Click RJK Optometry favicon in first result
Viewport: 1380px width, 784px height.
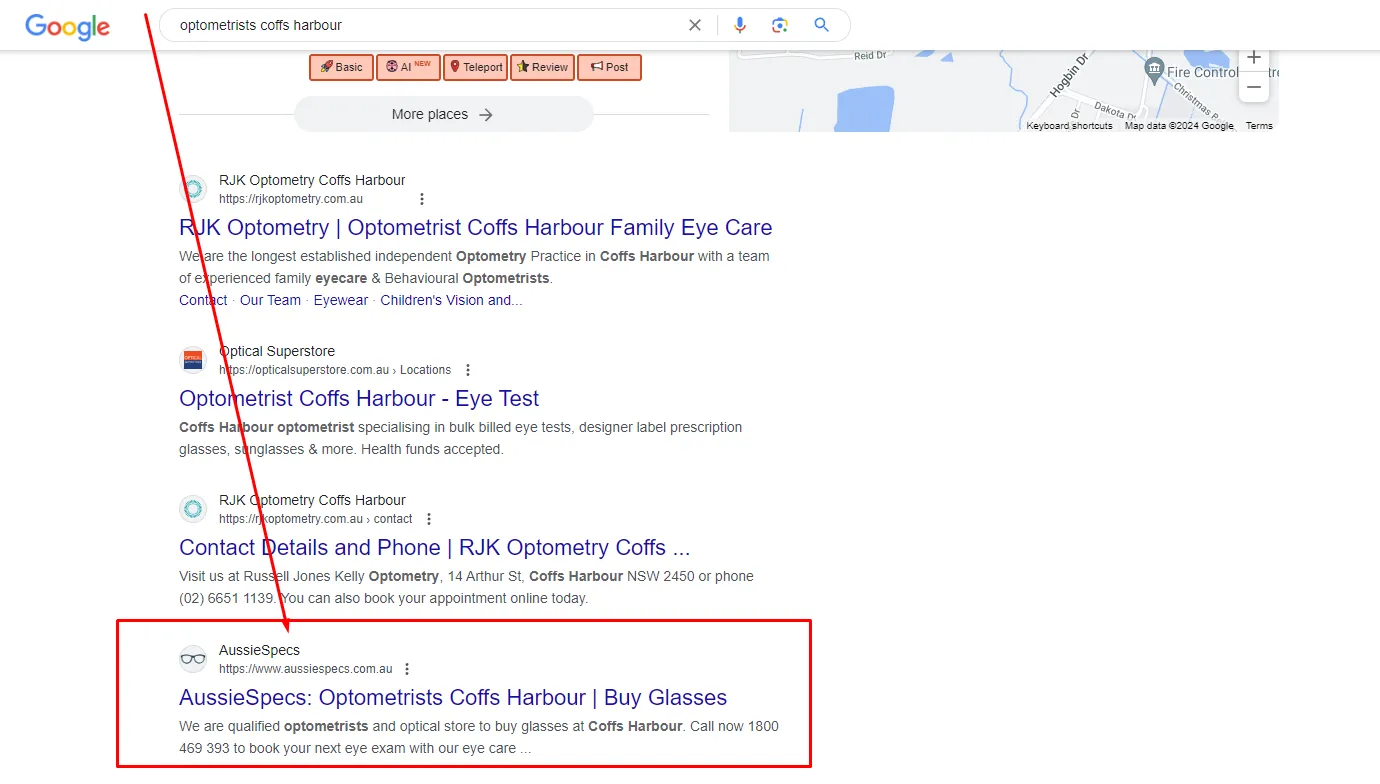(x=193, y=189)
